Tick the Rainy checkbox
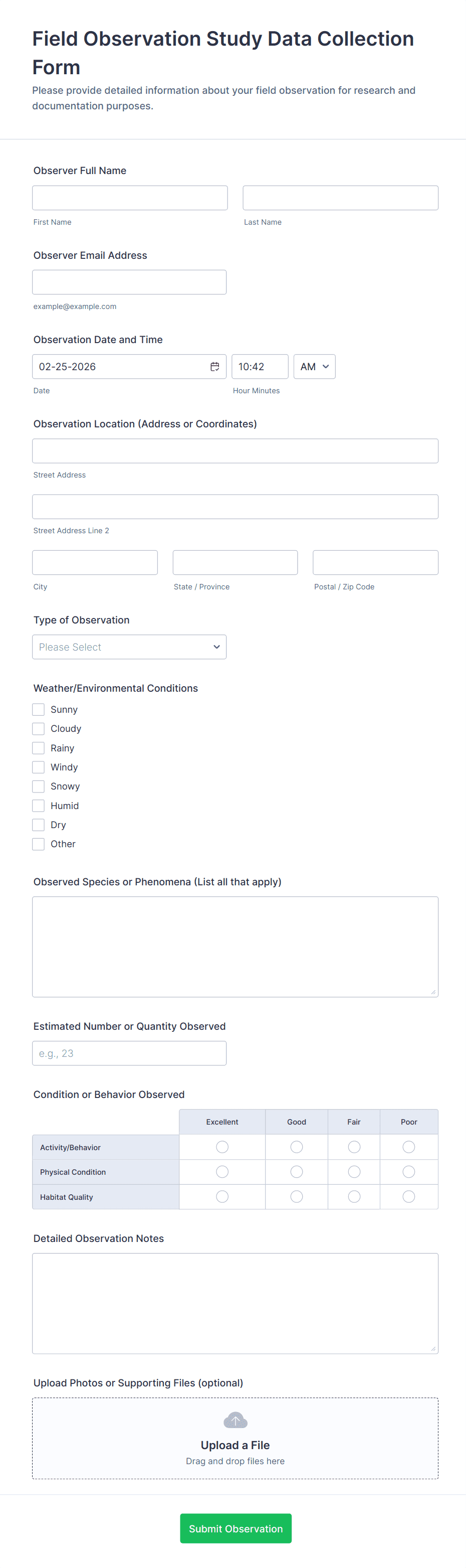The image size is (466, 1568). pyautogui.click(x=38, y=747)
